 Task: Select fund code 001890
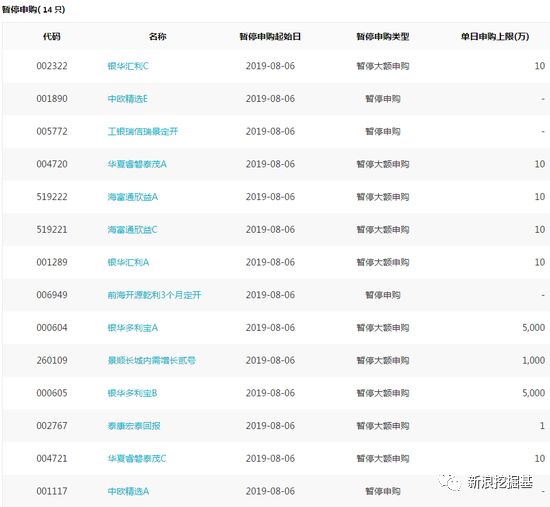coord(52,99)
